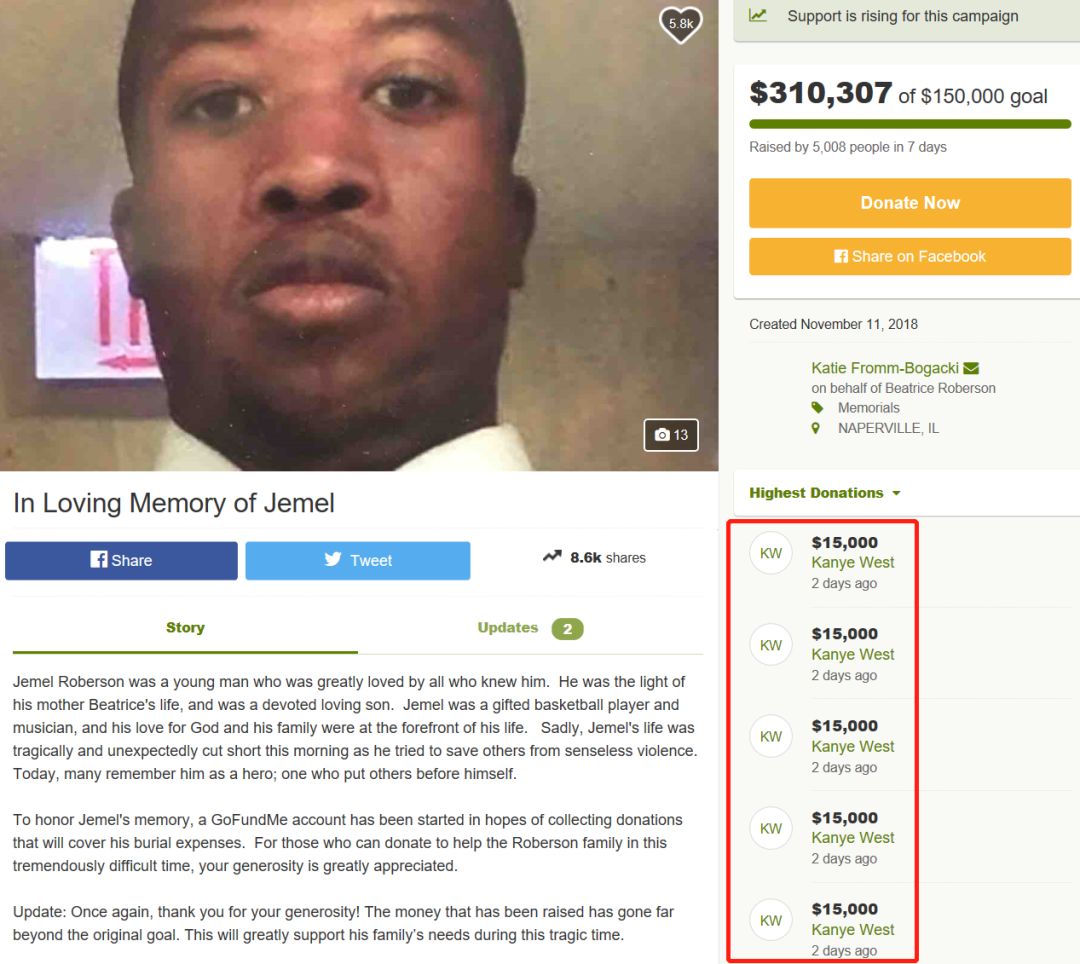Click the Share on Facebook button
1080x964 pixels.
pyautogui.click(x=910, y=257)
